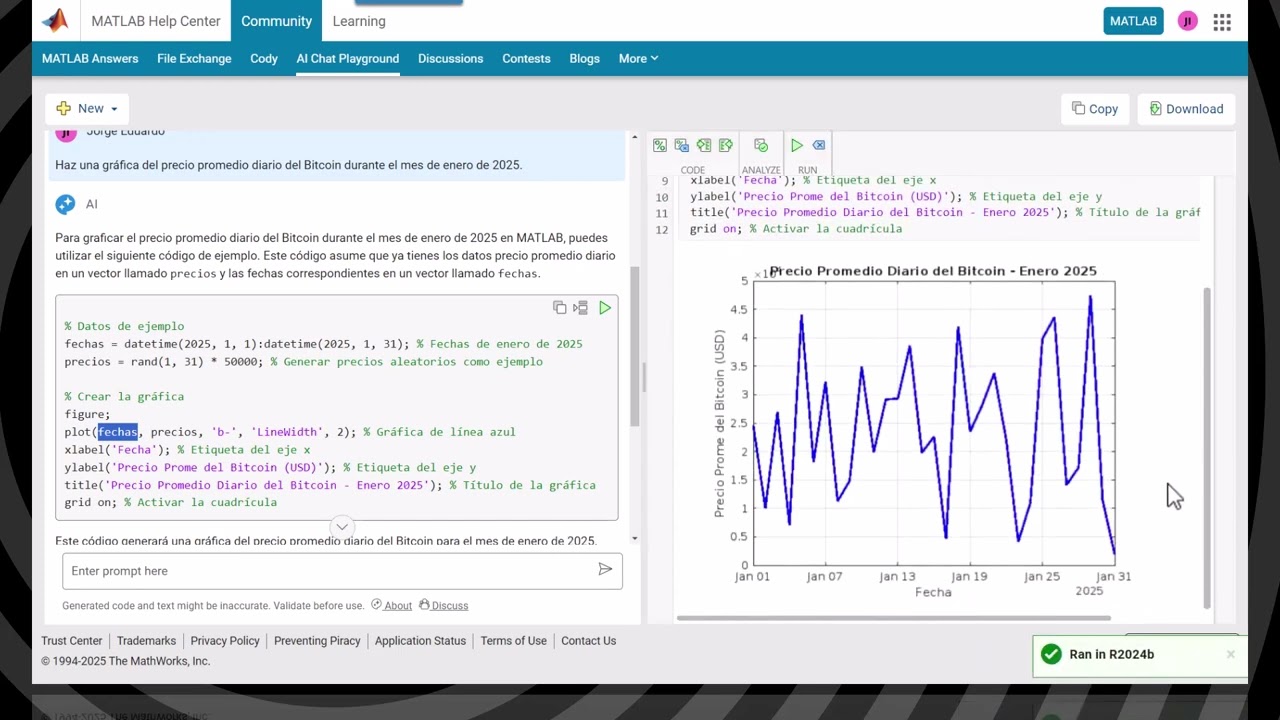The width and height of the screenshot is (1280, 720).
Task: Open the Discuss link below prompt
Action: [444, 605]
